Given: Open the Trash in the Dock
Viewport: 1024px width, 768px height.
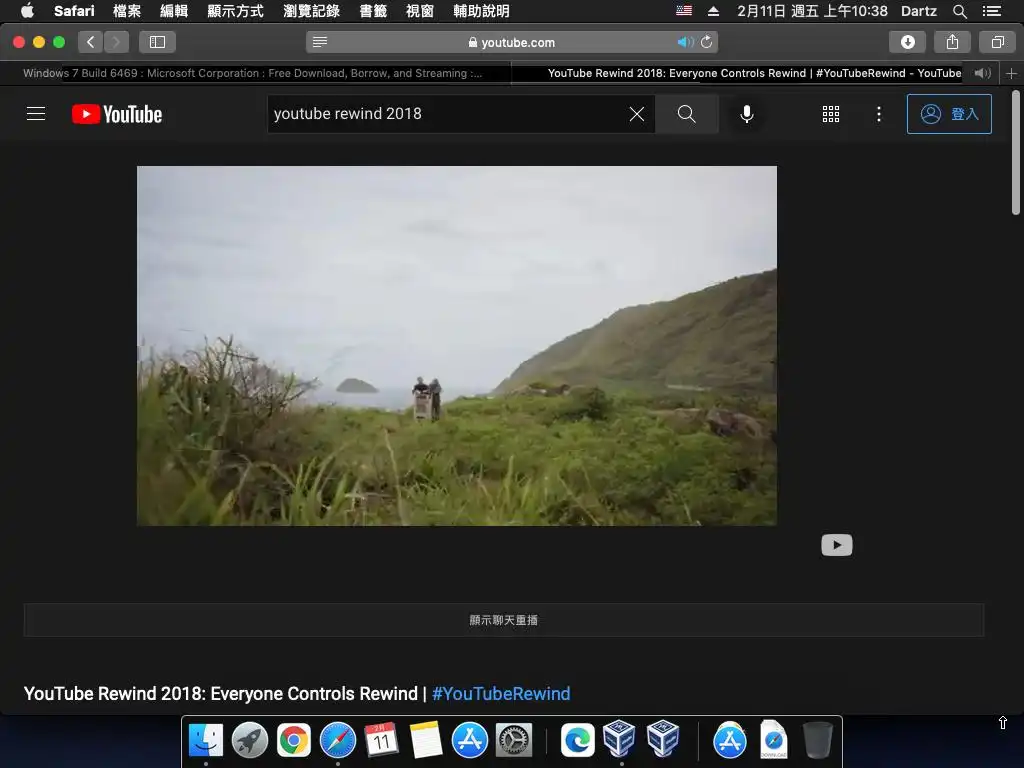Looking at the screenshot, I should pyautogui.click(x=817, y=740).
